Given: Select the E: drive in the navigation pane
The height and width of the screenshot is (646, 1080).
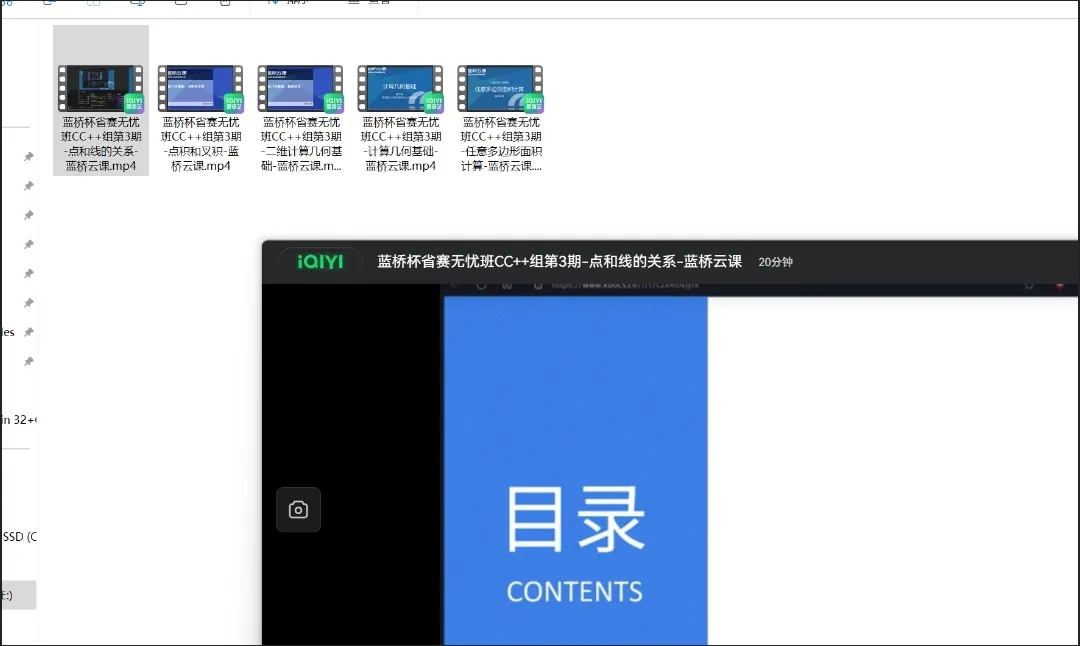Looking at the screenshot, I should [x=15, y=594].
